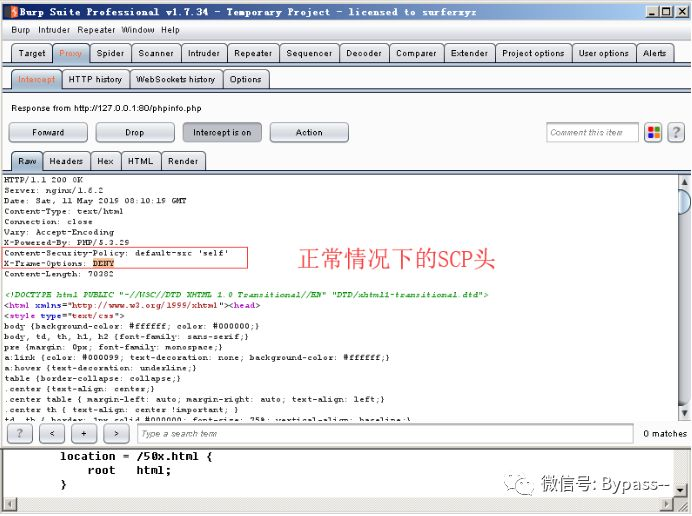692x516 pixels.
Task: Click the 'X-Powered-By: PHP' header line
Action: pyautogui.click(x=66, y=242)
